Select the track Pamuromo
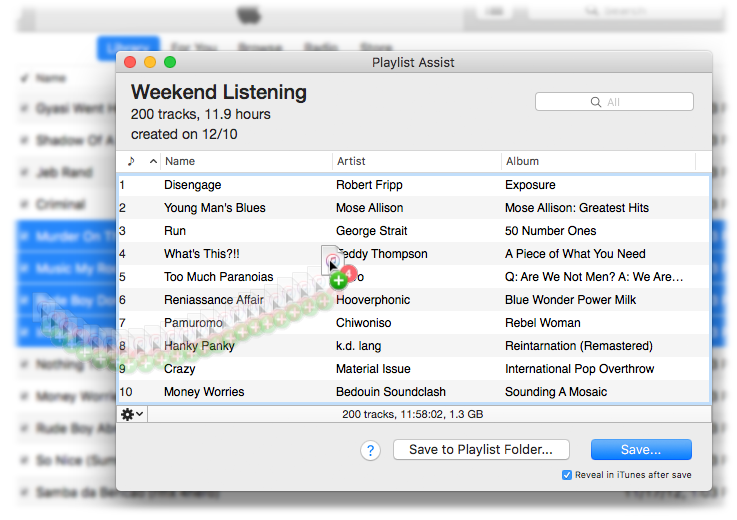The height and width of the screenshot is (520, 737). (x=193, y=323)
